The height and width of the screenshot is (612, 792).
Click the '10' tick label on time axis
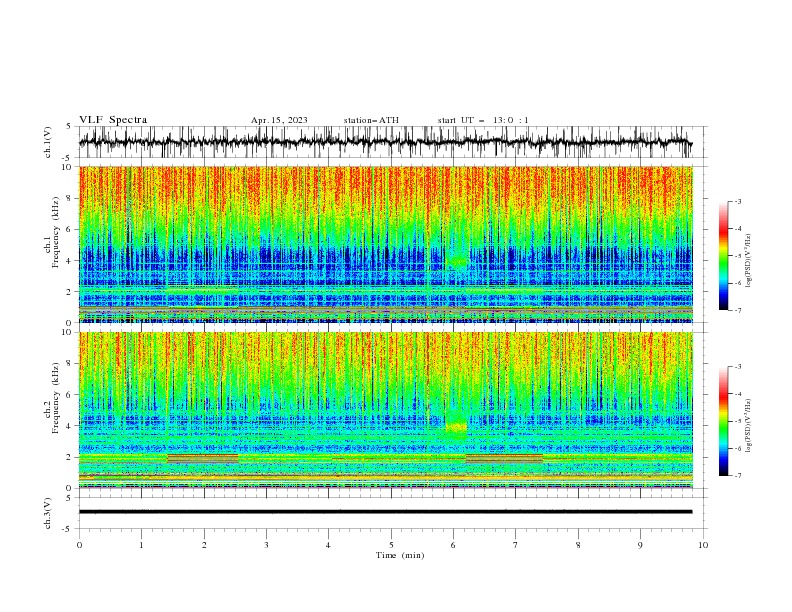(703, 545)
